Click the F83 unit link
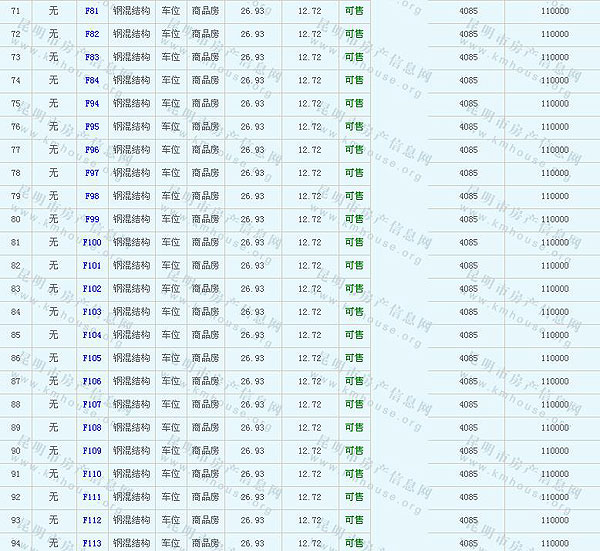The image size is (600, 551). click(x=91, y=57)
